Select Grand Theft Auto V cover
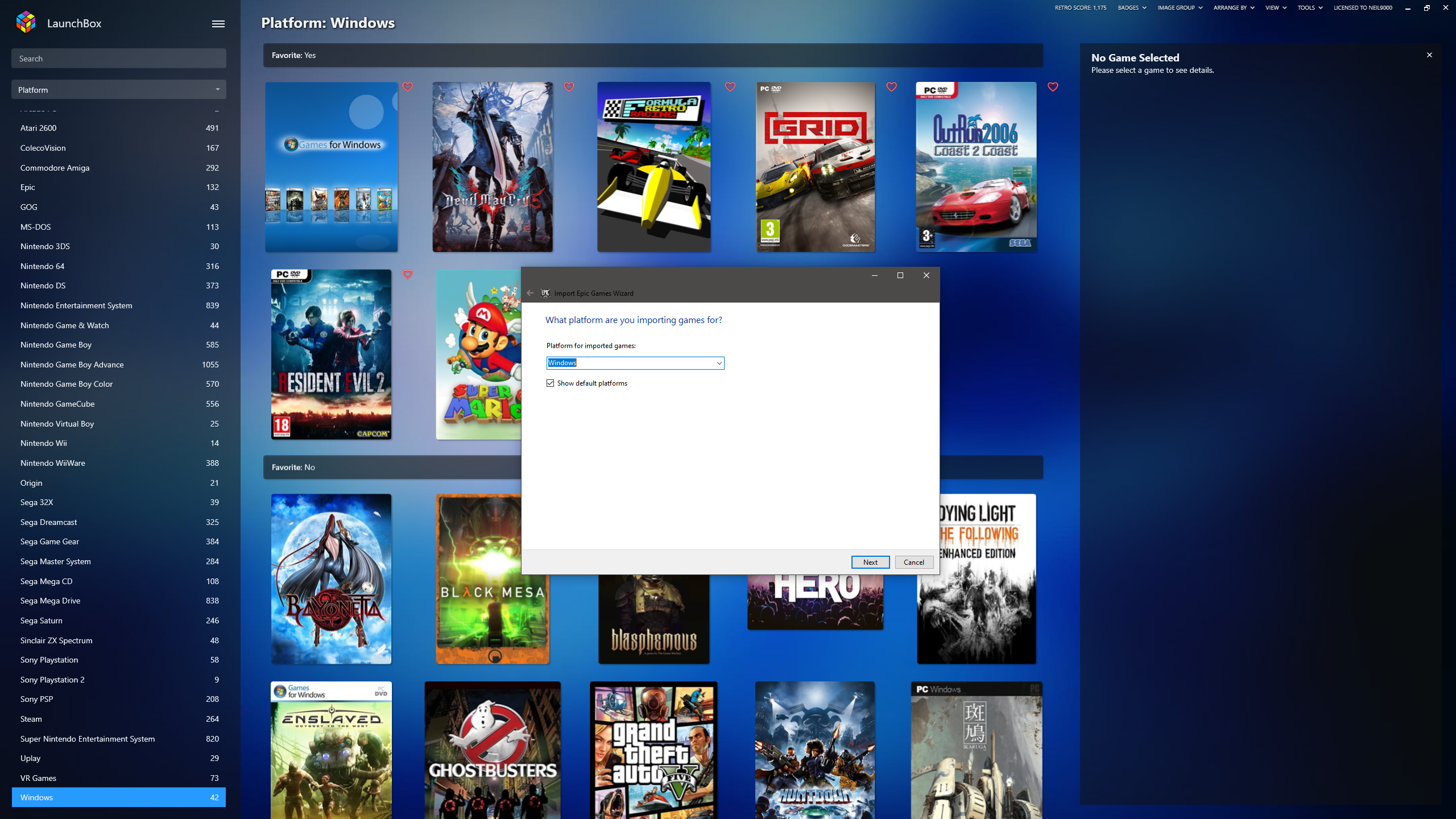 pos(654,750)
